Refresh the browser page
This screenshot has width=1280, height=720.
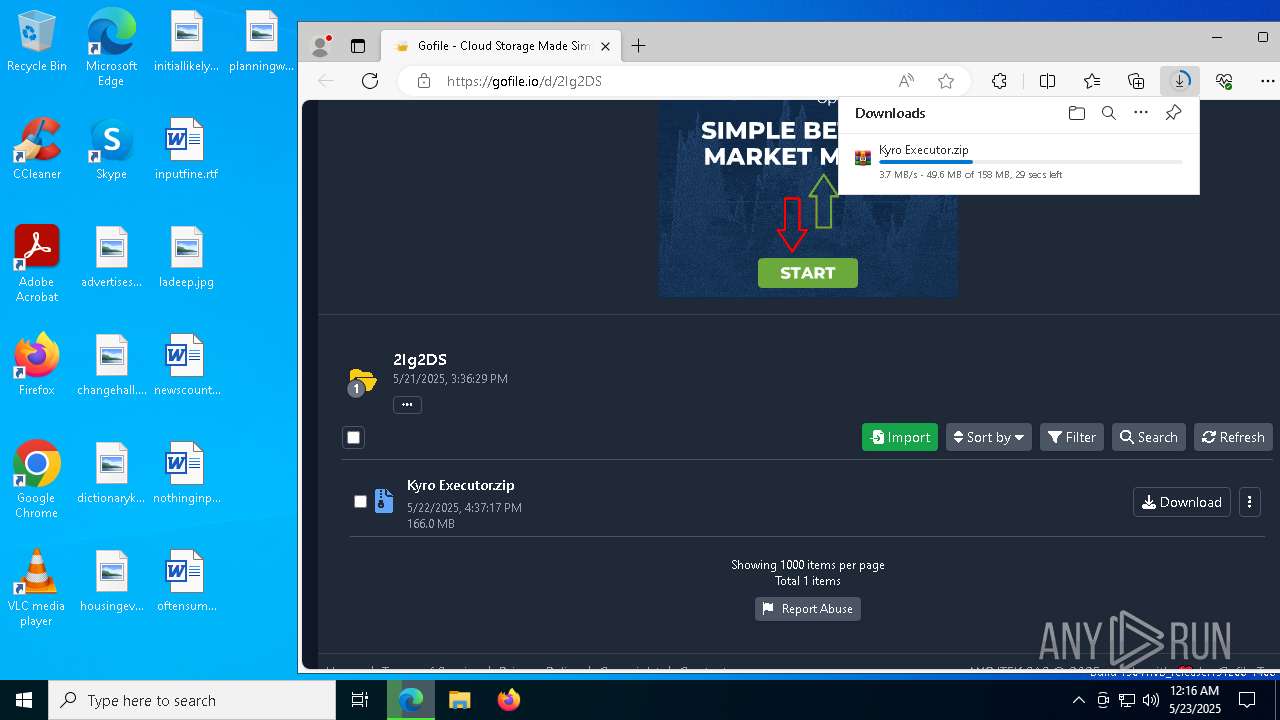tap(370, 81)
